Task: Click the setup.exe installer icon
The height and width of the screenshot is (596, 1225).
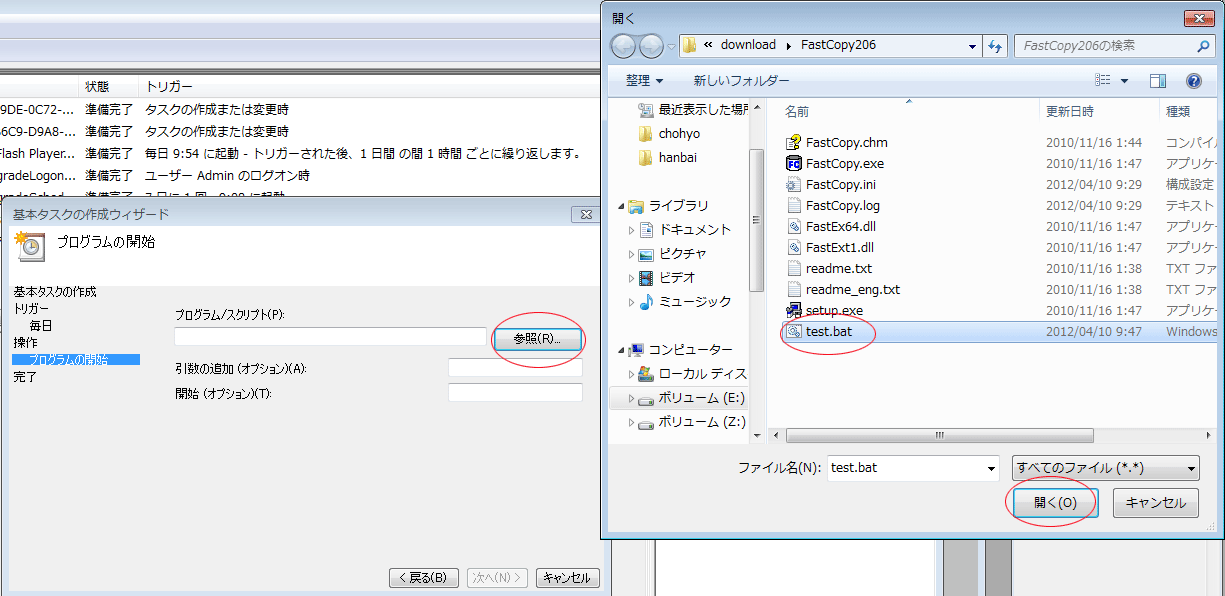Action: [794, 310]
